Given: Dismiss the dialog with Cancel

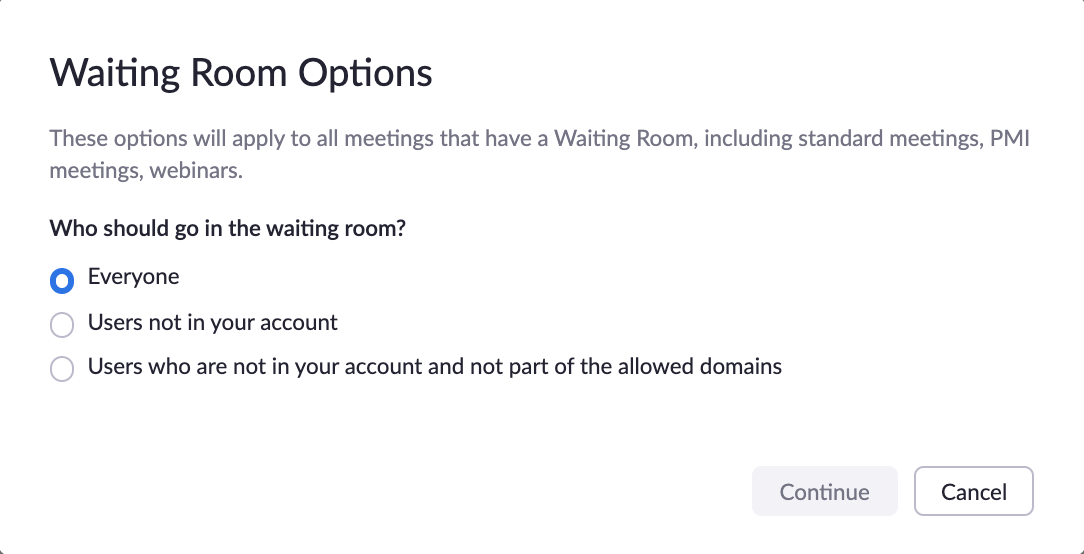Looking at the screenshot, I should tap(973, 491).
